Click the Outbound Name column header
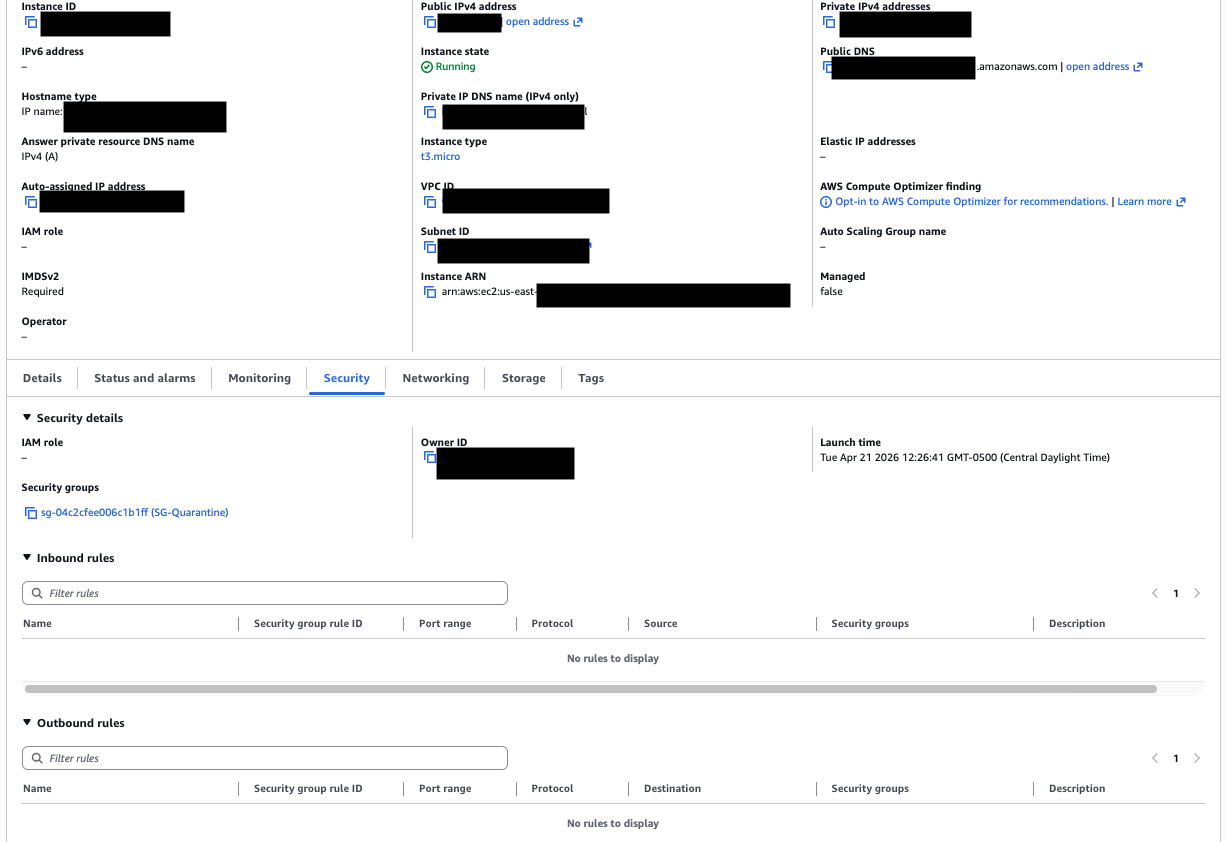Viewport: 1226px width, 842px height. 37,789
